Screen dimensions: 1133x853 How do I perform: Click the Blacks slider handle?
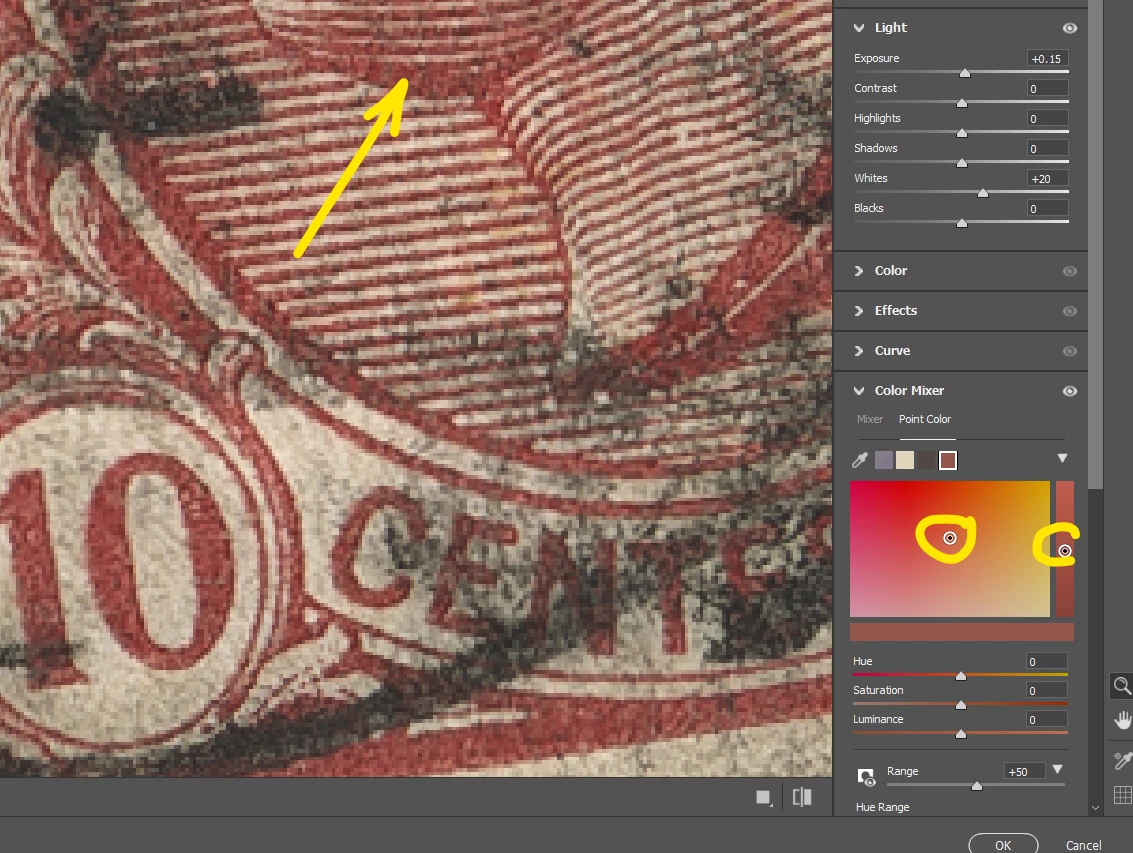coord(962,223)
